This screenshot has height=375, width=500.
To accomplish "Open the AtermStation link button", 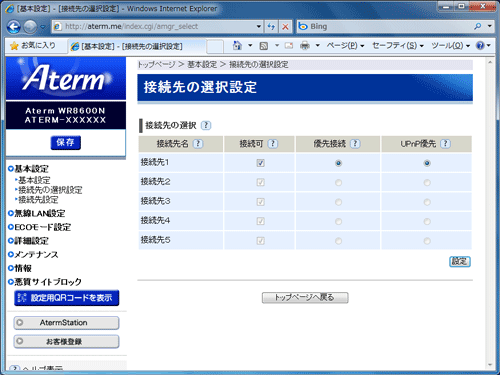I will 66,323.
